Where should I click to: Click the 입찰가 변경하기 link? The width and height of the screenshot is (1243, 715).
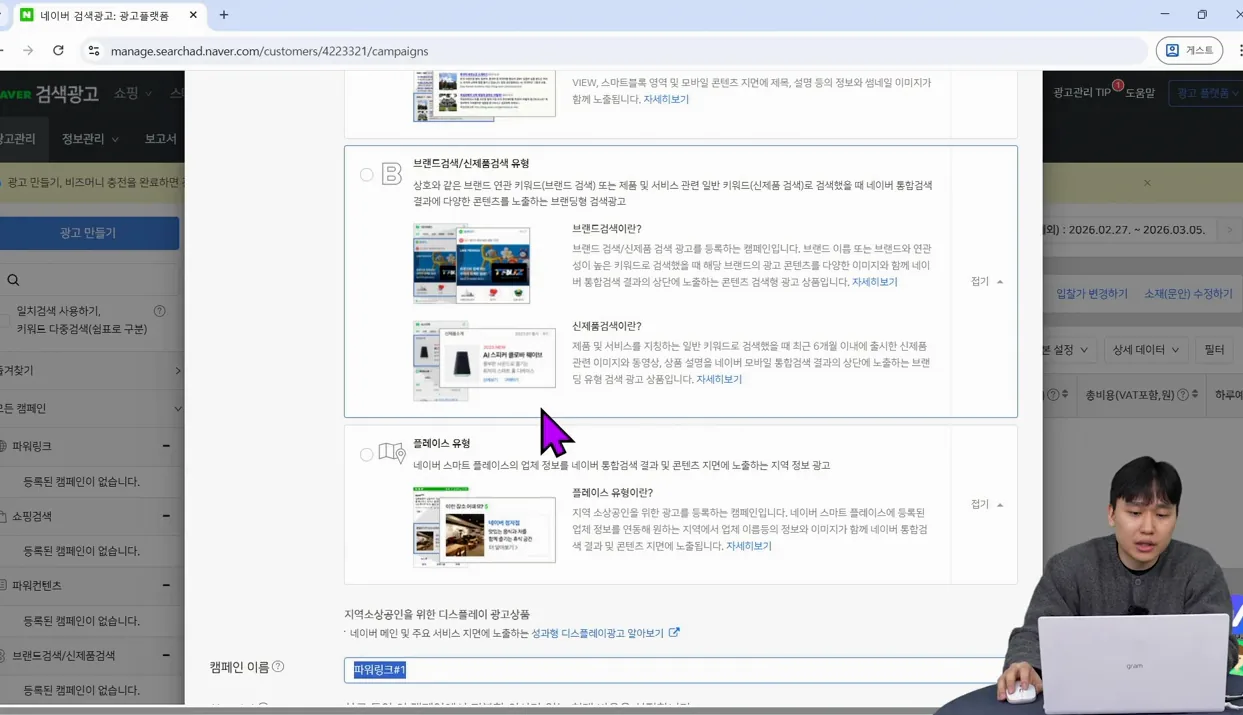click(x=1092, y=294)
